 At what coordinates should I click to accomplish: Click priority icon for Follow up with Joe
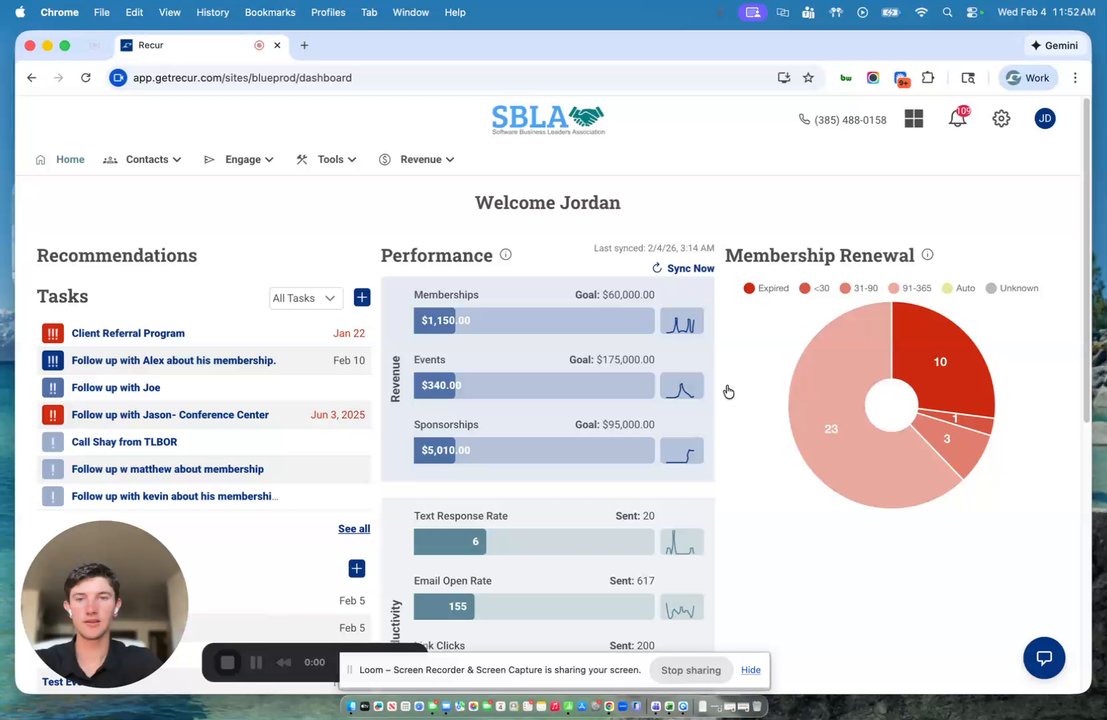pyautogui.click(x=53, y=388)
